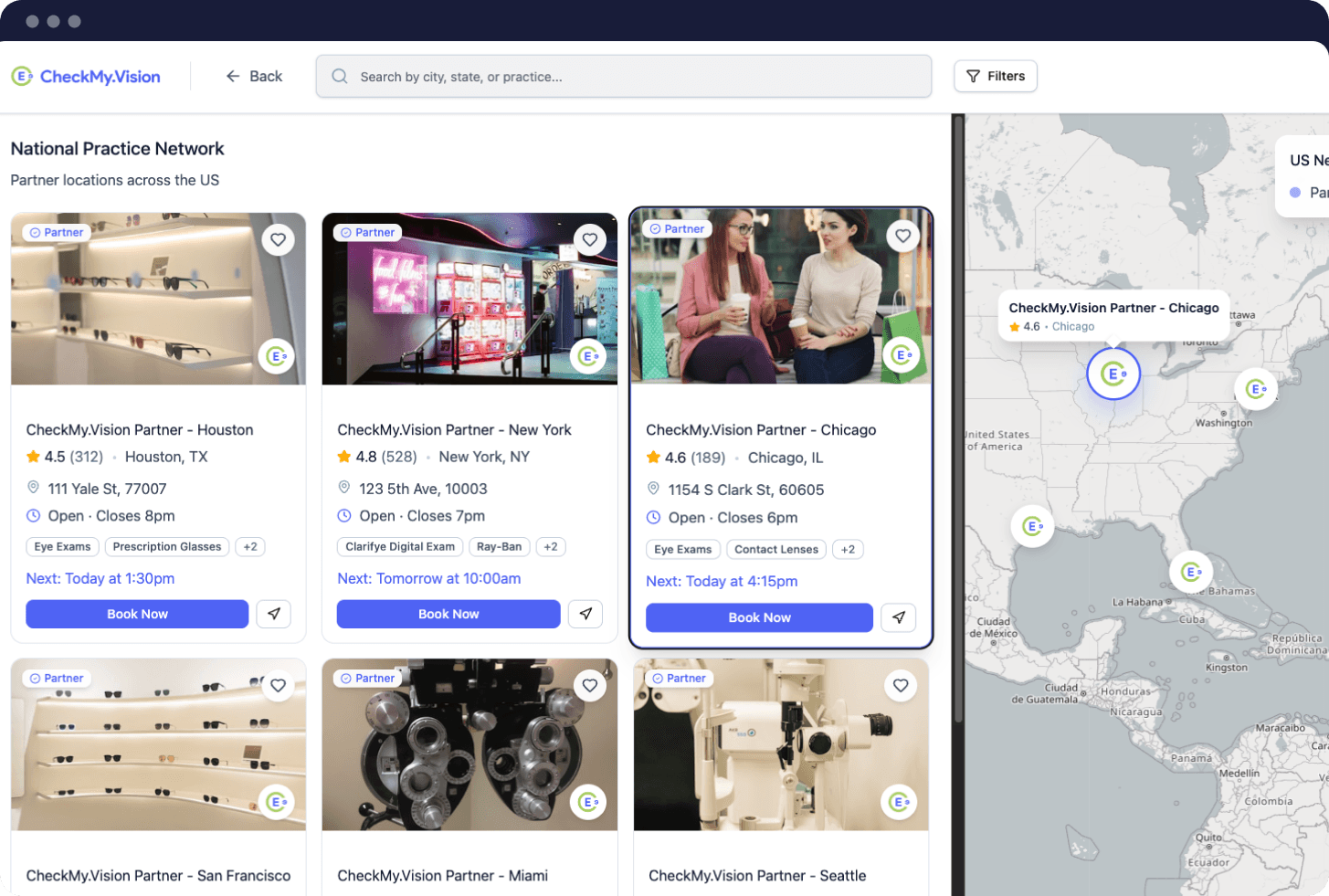The width and height of the screenshot is (1329, 896).
Task: Open the Houston partner title
Action: [140, 430]
